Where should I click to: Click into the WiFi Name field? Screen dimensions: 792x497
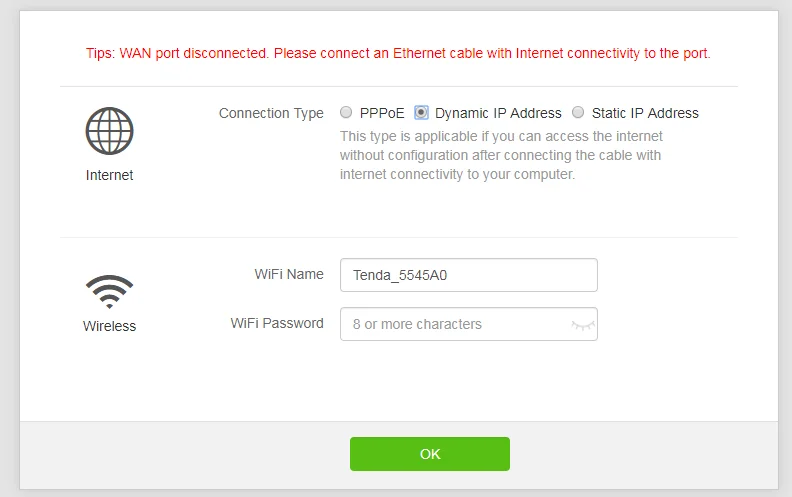pos(468,275)
